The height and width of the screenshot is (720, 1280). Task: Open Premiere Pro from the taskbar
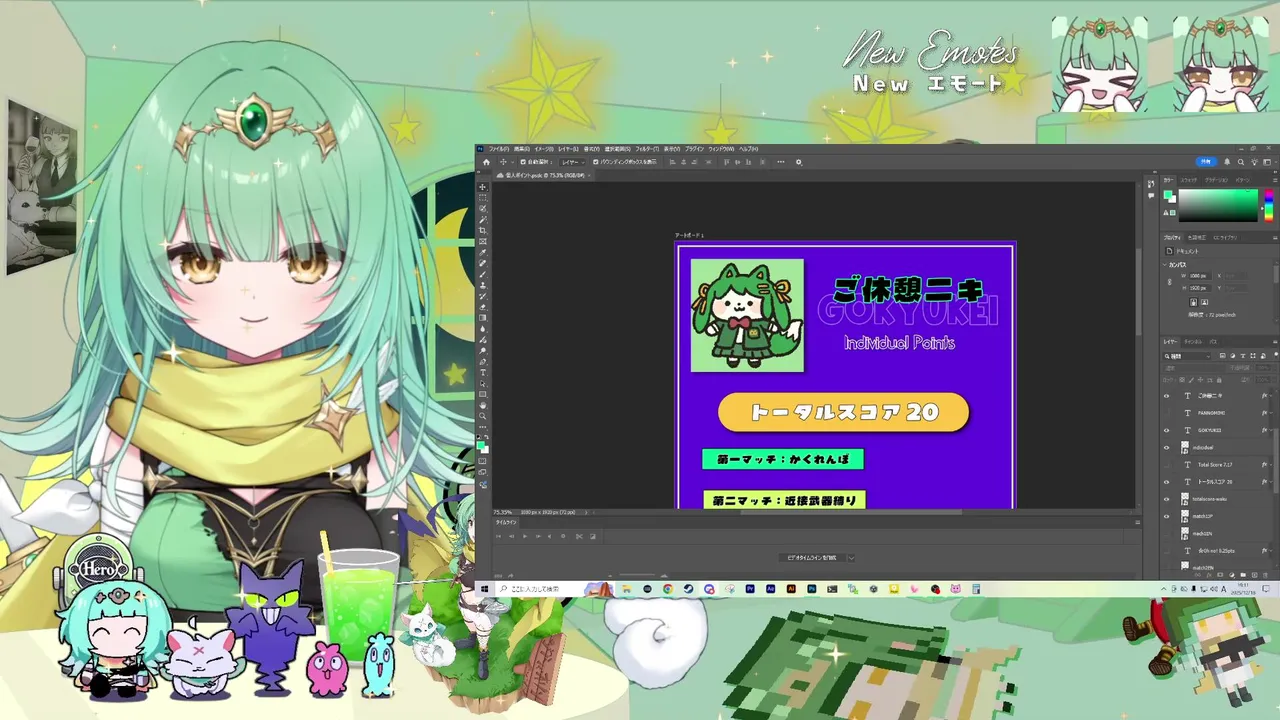tap(751, 590)
